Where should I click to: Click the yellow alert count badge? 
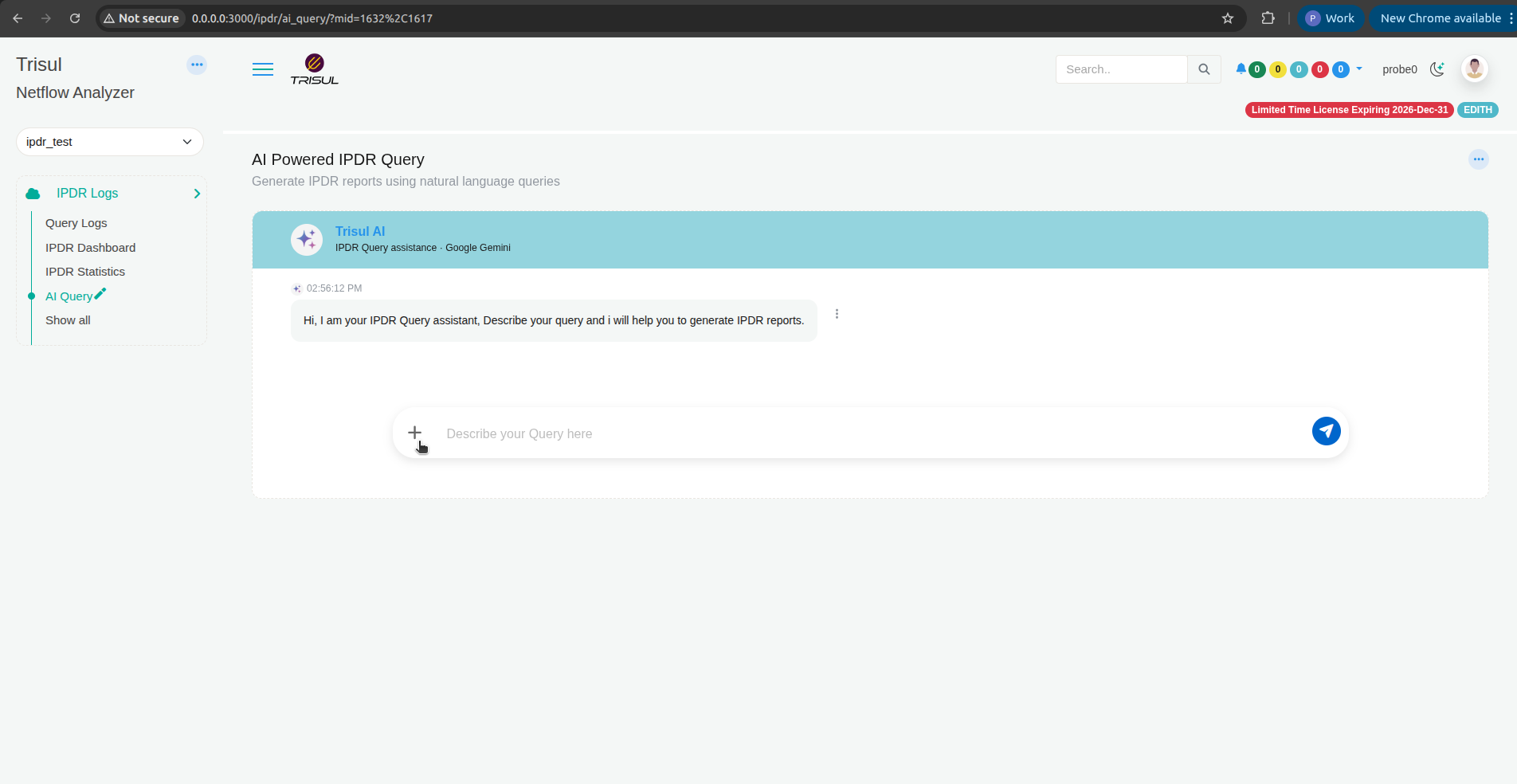pos(1278,69)
